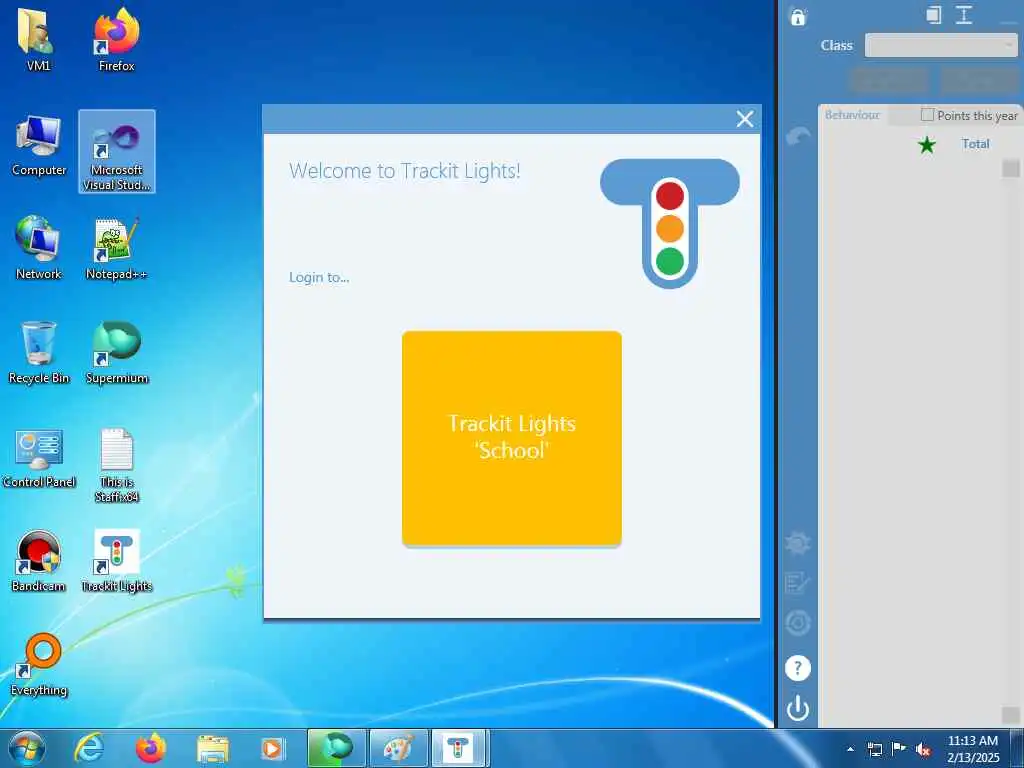Click the Trackit Lights 'School' login tile
Image resolution: width=1024 pixels, height=768 pixels.
[x=511, y=438]
